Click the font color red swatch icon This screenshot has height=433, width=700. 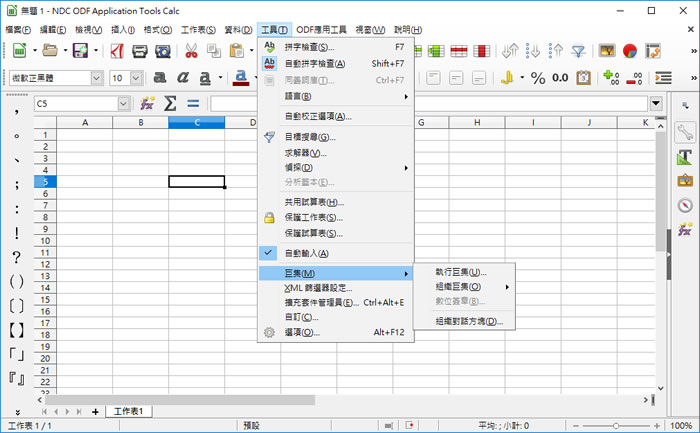[x=241, y=78]
